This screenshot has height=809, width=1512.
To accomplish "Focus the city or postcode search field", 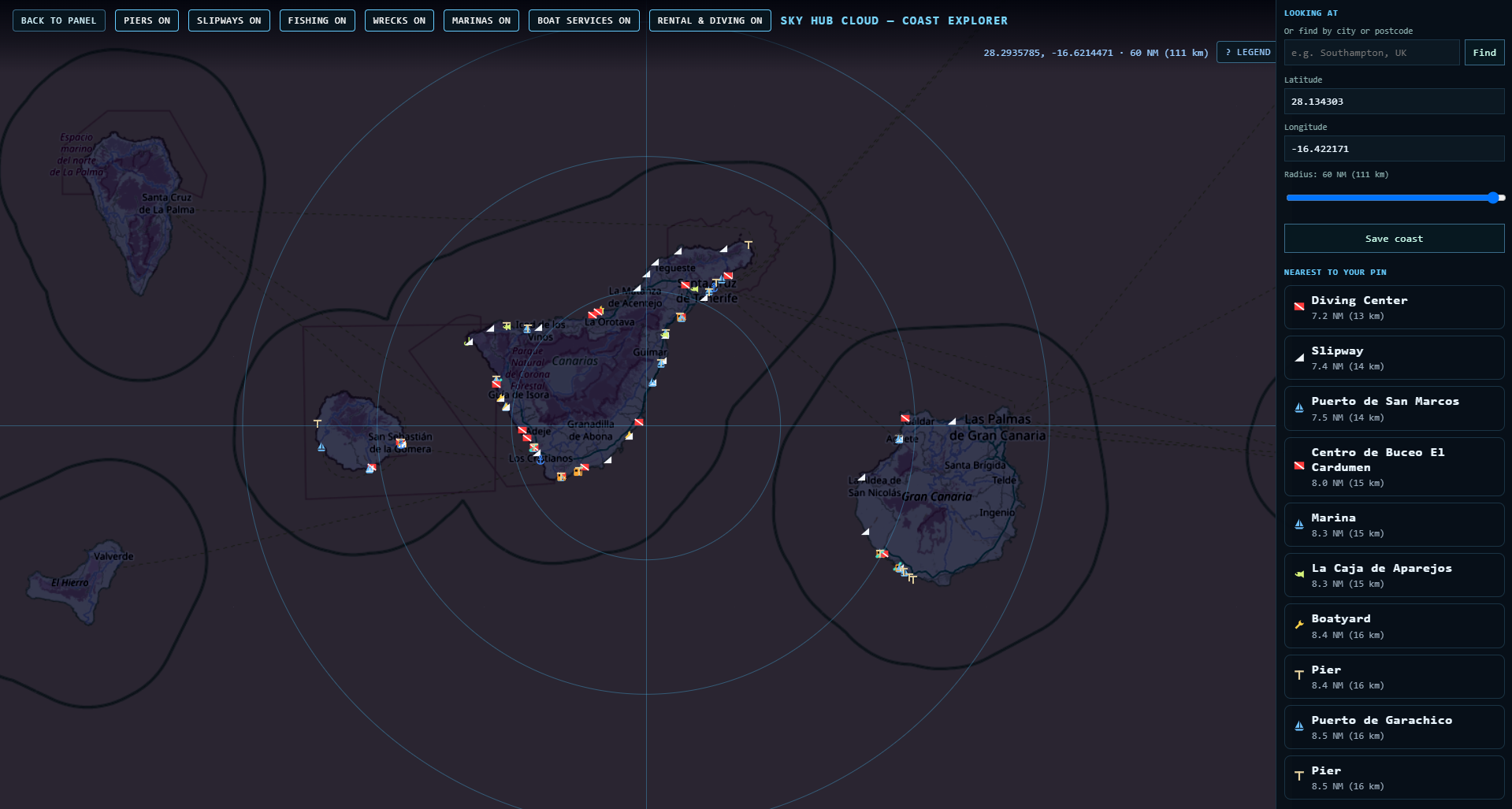I will [x=1372, y=53].
